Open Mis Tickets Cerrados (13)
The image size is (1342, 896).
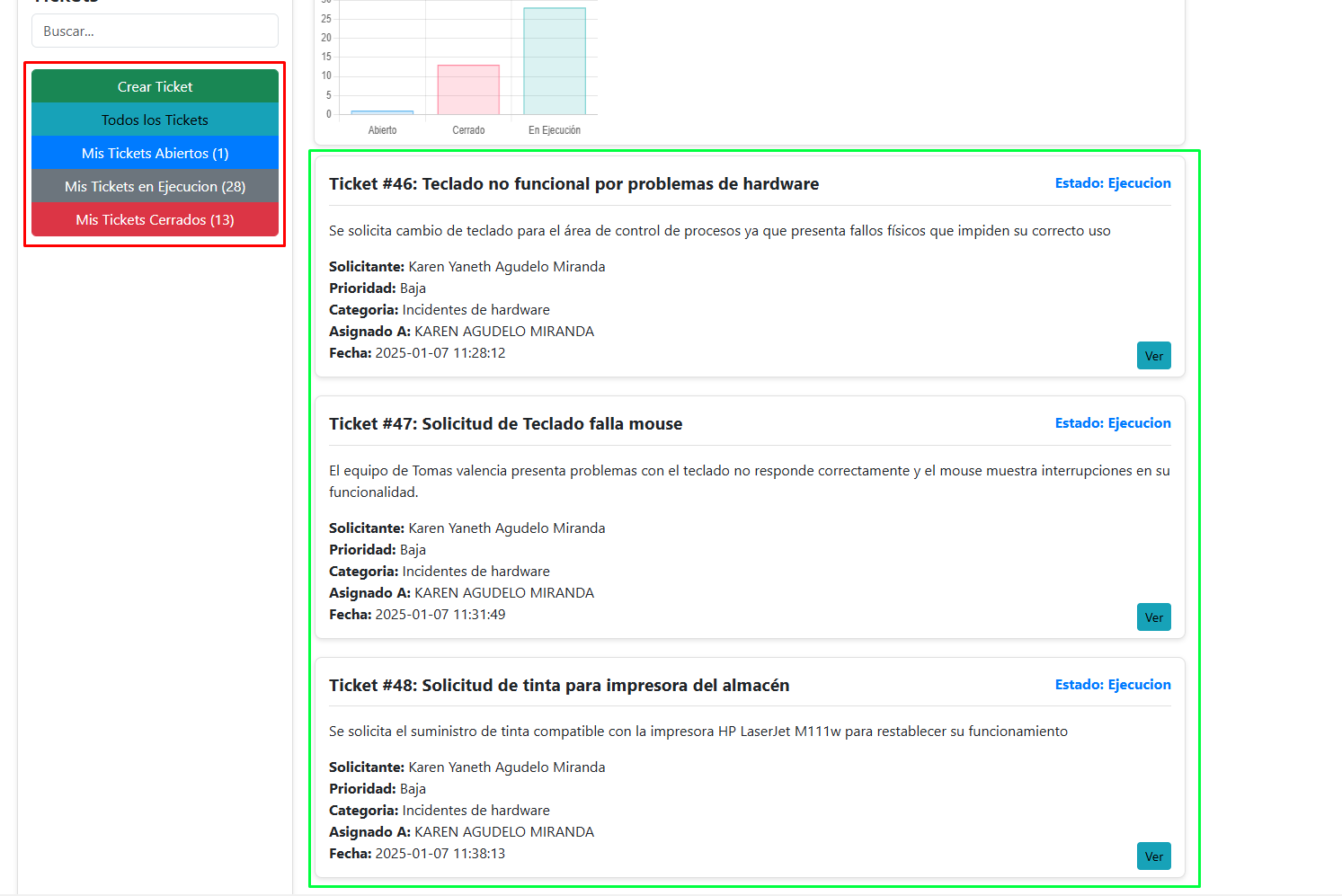tap(155, 219)
